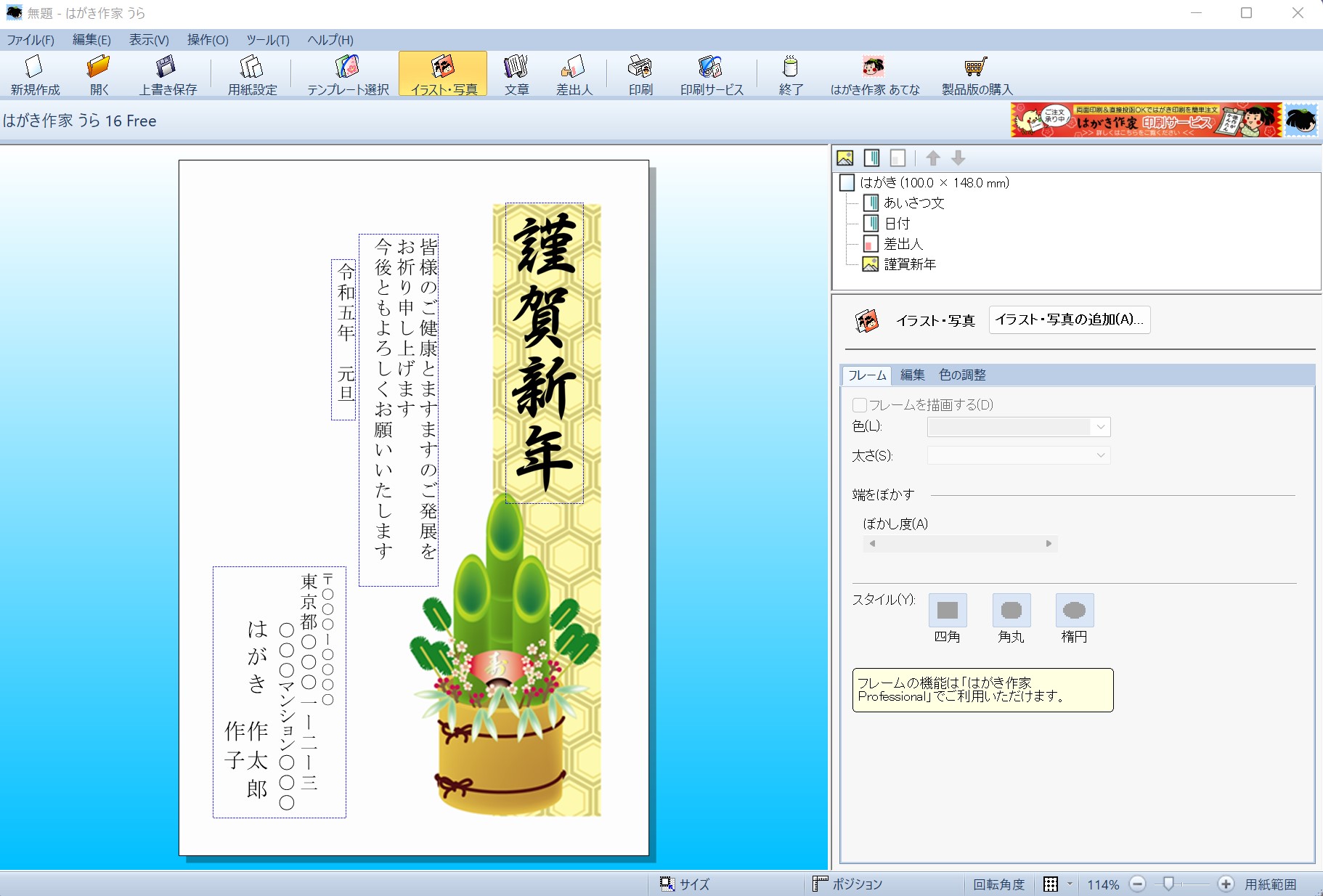Select the 文章 toolbar icon
This screenshot has width=1323, height=896.
coord(516,73)
